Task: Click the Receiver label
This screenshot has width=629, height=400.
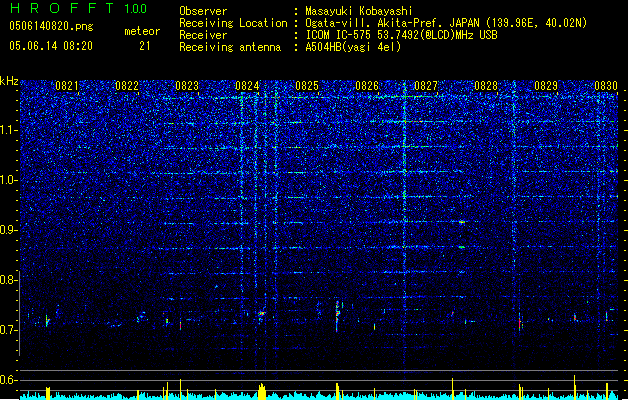Action: pos(203,35)
